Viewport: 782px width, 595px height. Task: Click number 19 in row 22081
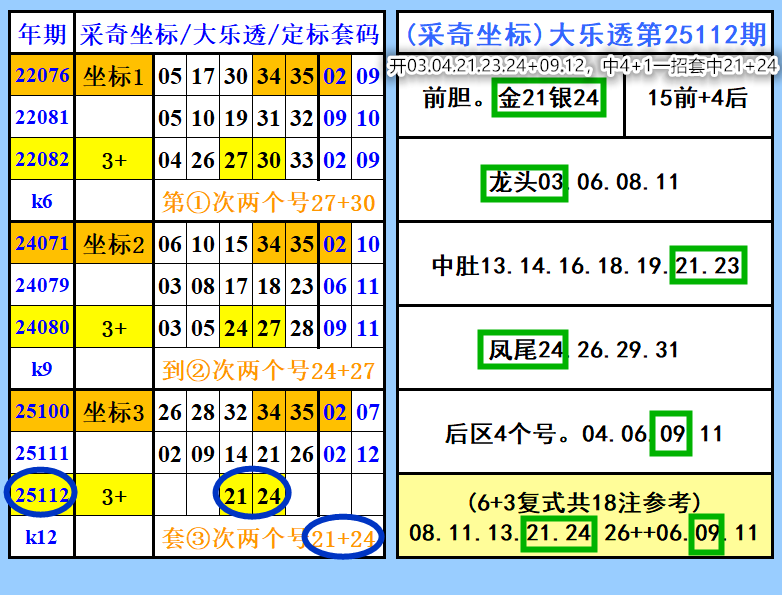point(235,118)
